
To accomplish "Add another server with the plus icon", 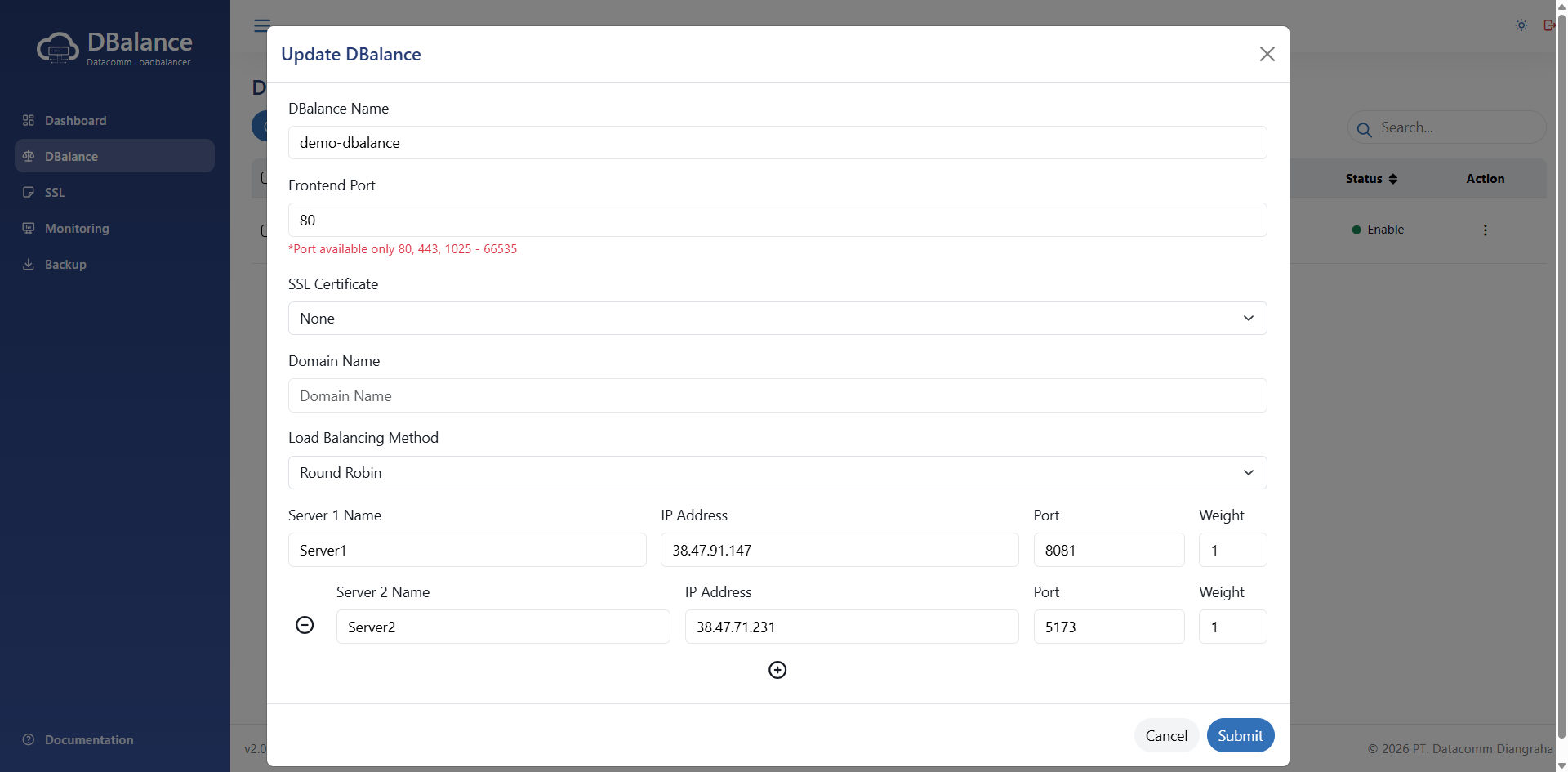I will pos(777,670).
